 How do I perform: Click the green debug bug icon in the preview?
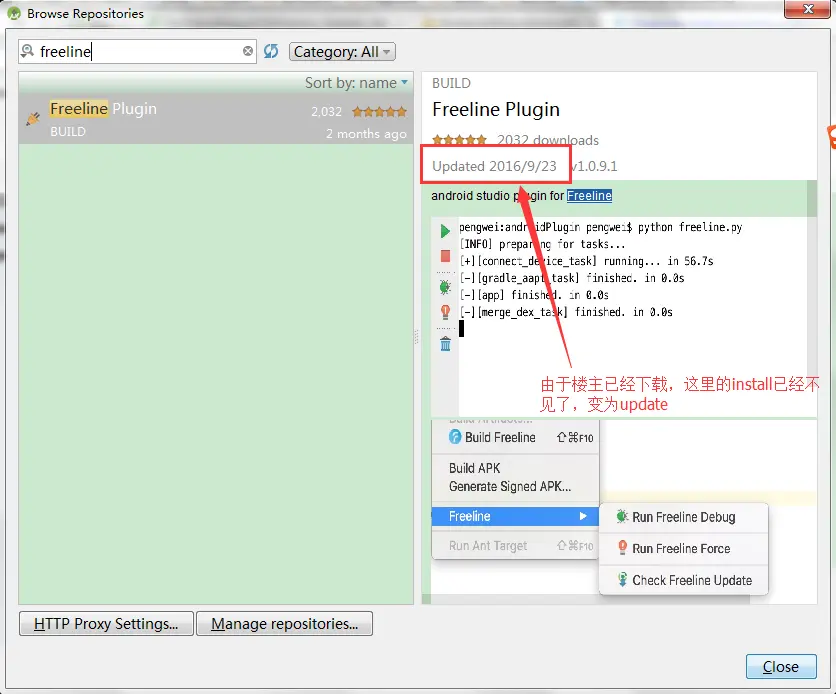click(x=445, y=287)
